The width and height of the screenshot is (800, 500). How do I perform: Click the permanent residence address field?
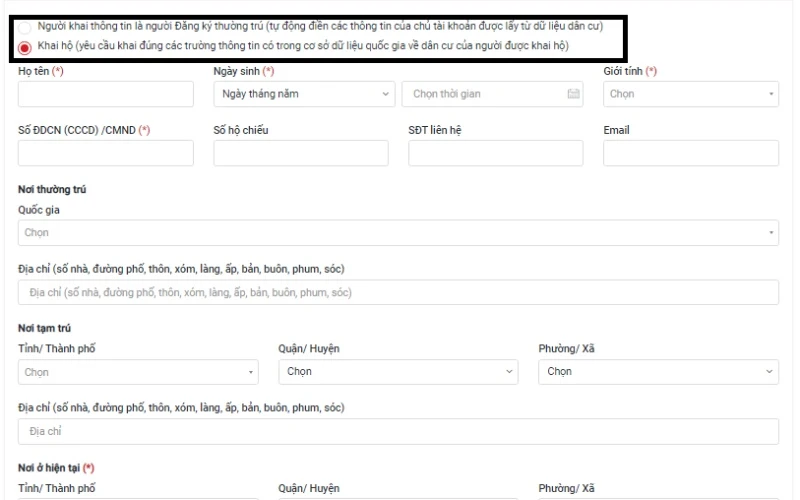tap(398, 293)
